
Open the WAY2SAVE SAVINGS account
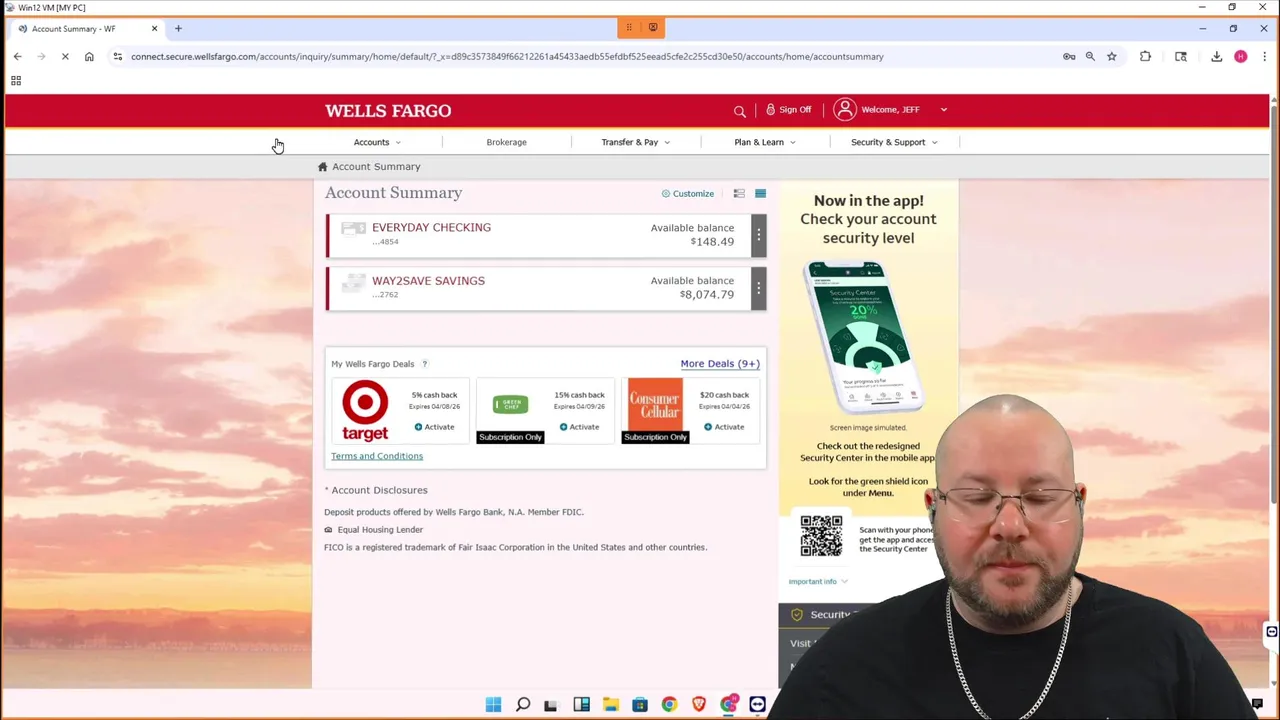428,281
